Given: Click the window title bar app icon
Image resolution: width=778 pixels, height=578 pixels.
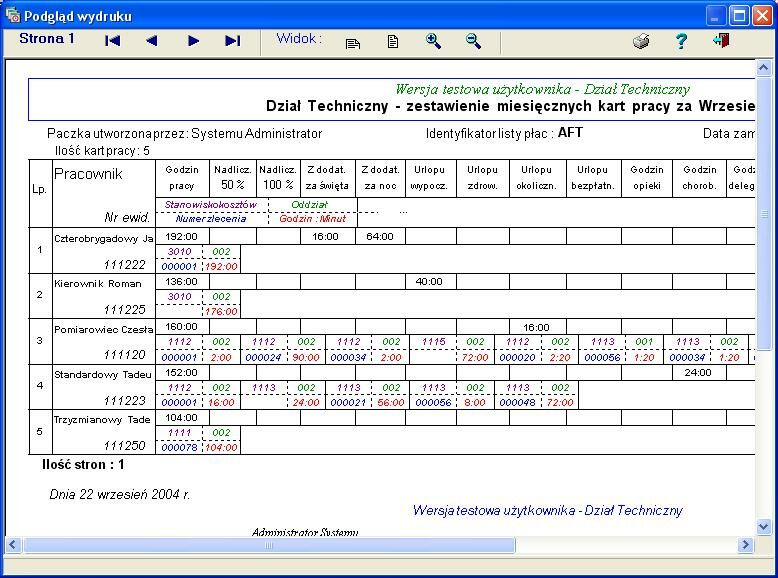Looking at the screenshot, I should [13, 16].
